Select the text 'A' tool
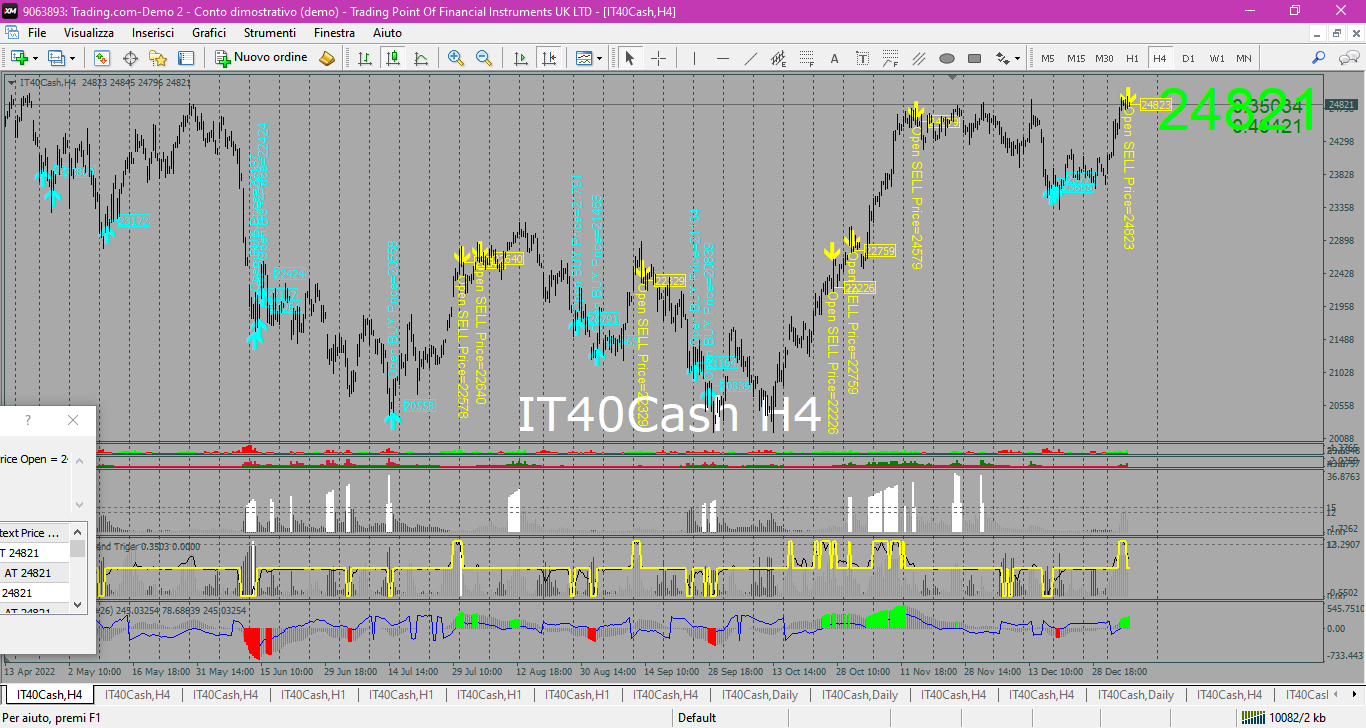 (x=835, y=58)
